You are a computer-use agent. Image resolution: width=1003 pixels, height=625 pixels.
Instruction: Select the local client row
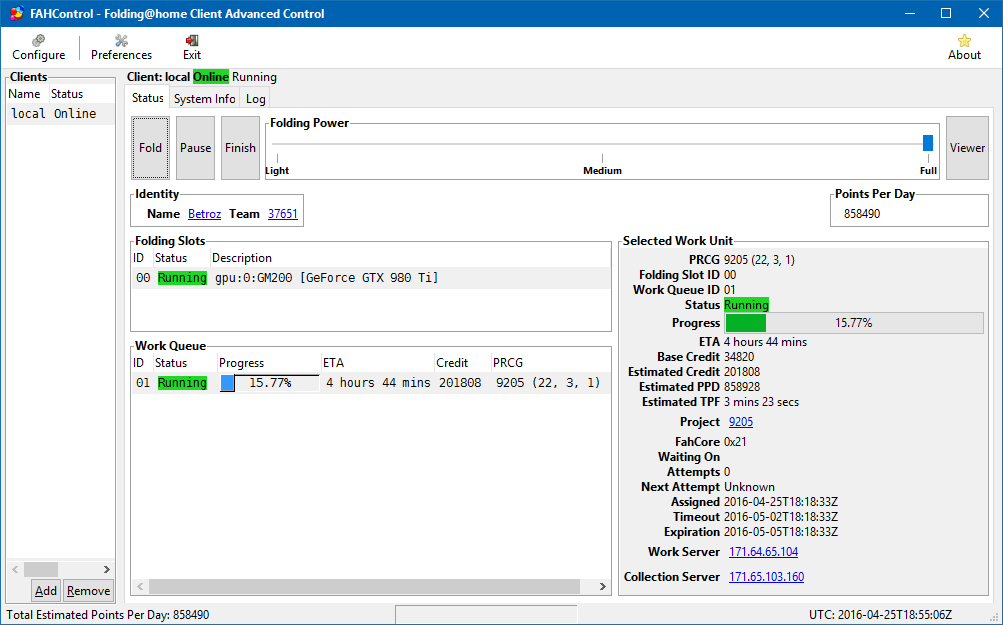point(60,114)
